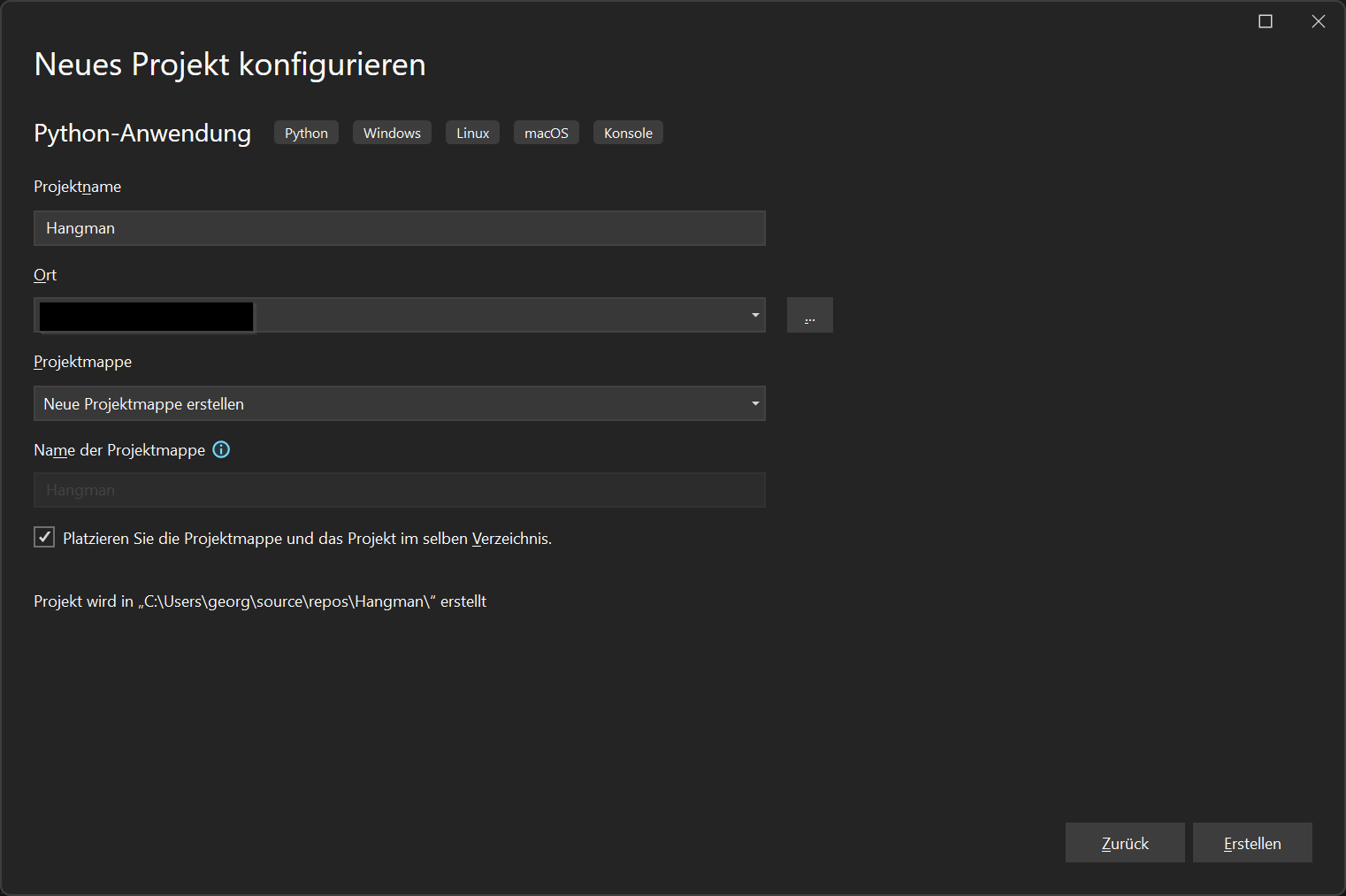Select the macOS platform tag
This screenshot has height=896, width=1346.
click(x=546, y=132)
